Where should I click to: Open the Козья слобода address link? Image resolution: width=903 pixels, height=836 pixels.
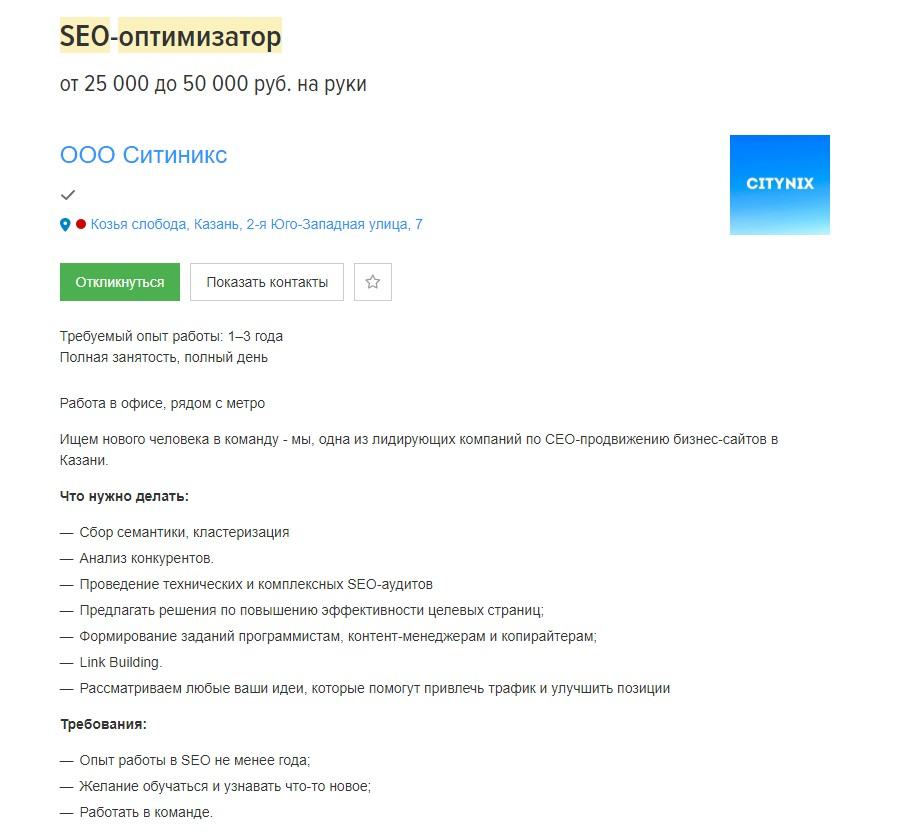[x=256, y=224]
